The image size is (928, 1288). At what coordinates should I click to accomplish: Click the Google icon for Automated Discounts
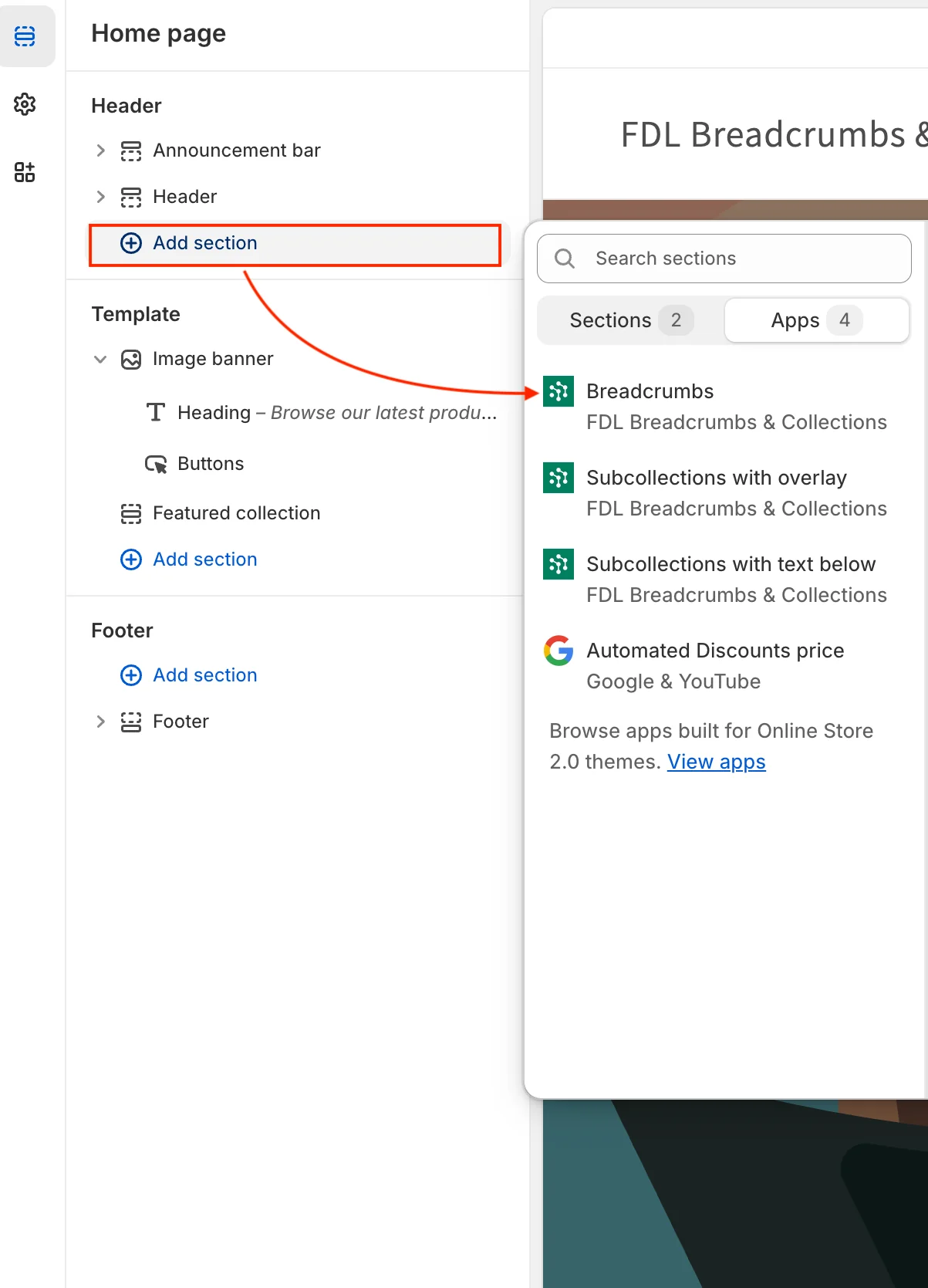coord(558,651)
